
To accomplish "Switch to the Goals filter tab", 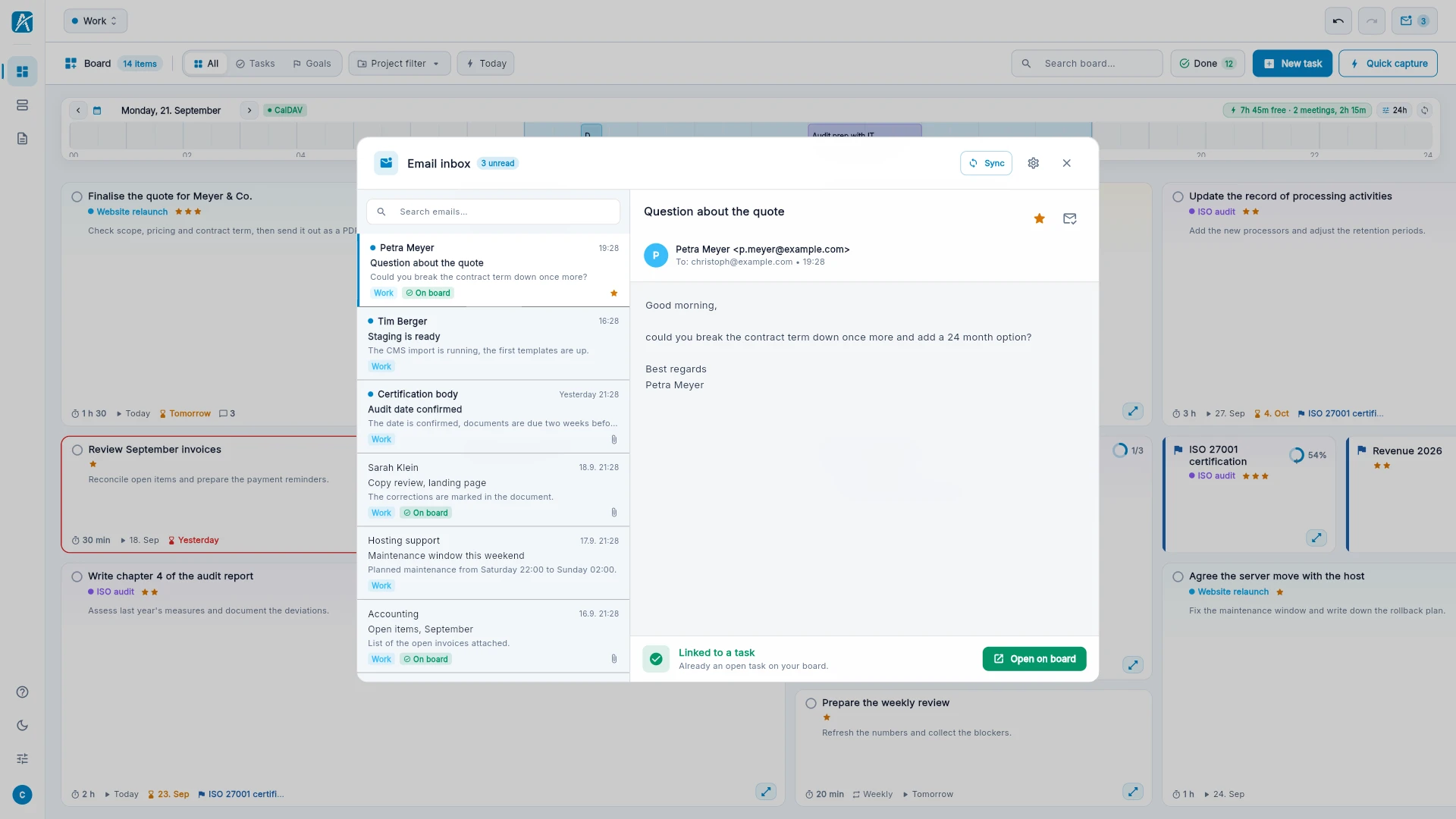I will [x=312, y=64].
